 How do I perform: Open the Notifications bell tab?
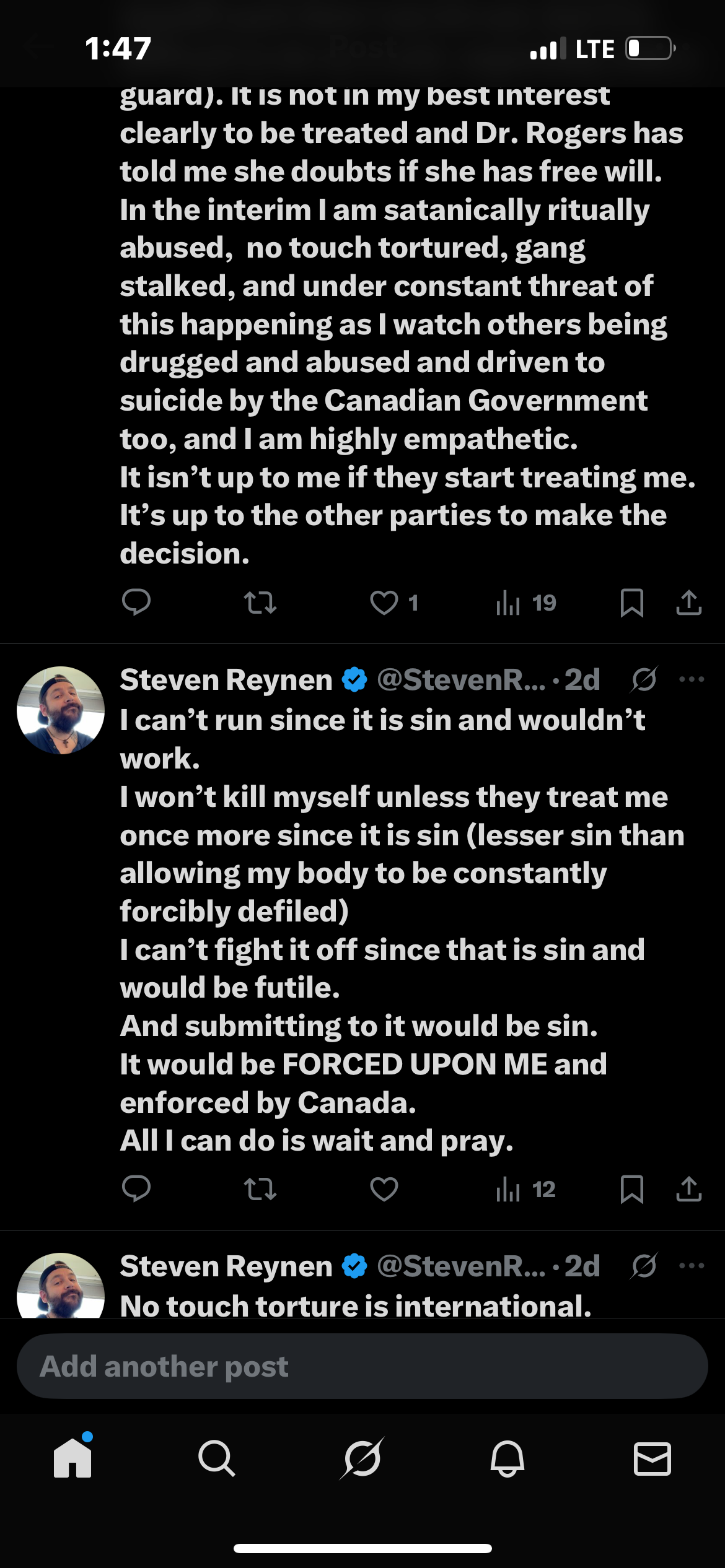point(507,1458)
